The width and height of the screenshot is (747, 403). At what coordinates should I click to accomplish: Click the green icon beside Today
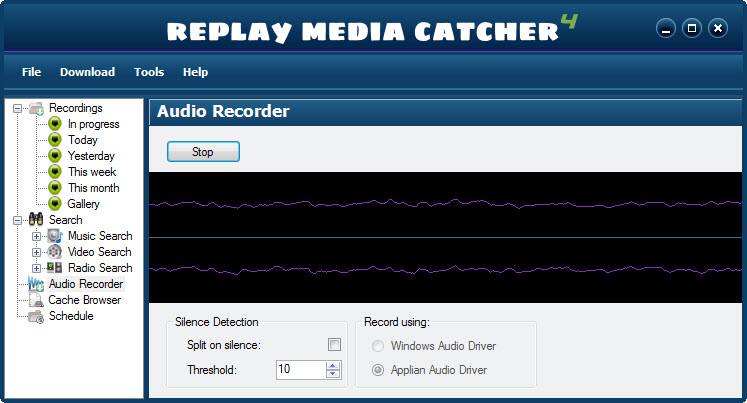click(x=55, y=140)
